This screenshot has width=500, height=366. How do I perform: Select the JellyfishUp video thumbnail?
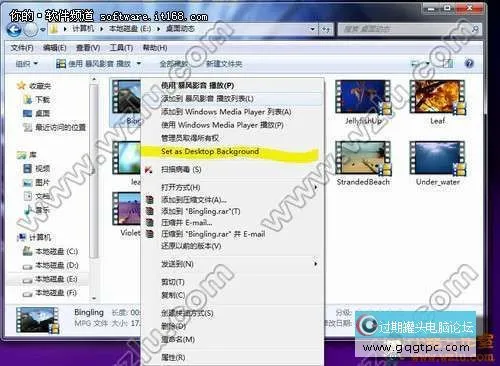[363, 97]
